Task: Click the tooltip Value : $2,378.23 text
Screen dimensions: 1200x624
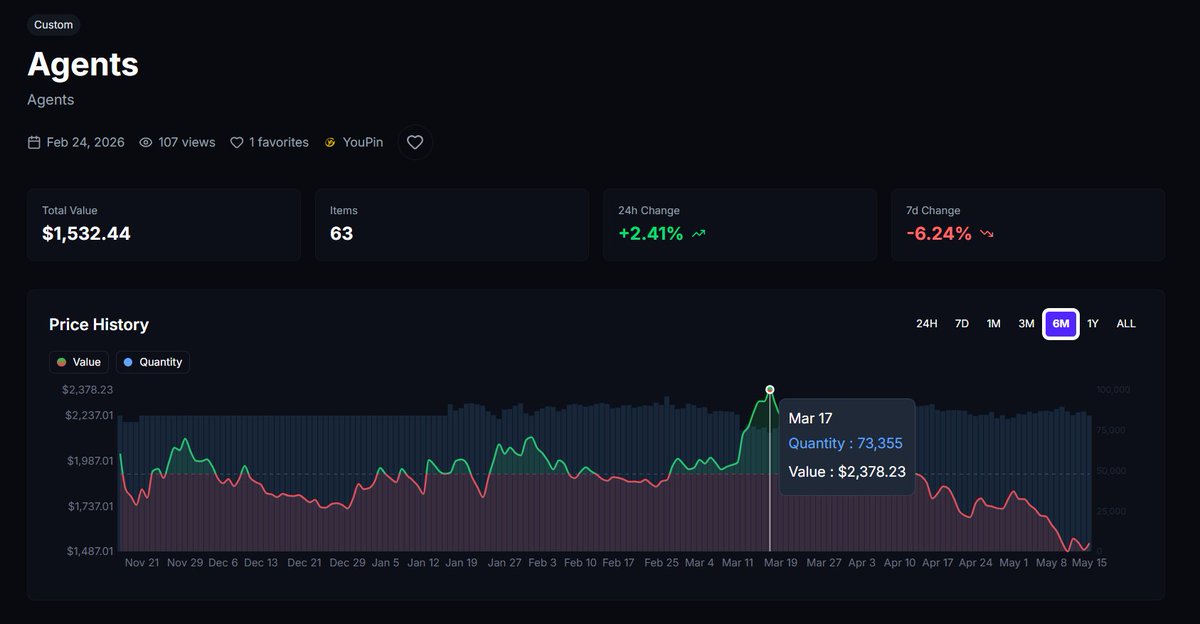Action: pyautogui.click(x=847, y=471)
